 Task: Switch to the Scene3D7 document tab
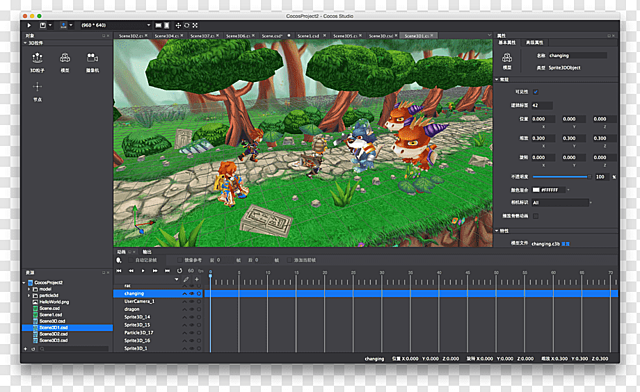(x=203, y=36)
